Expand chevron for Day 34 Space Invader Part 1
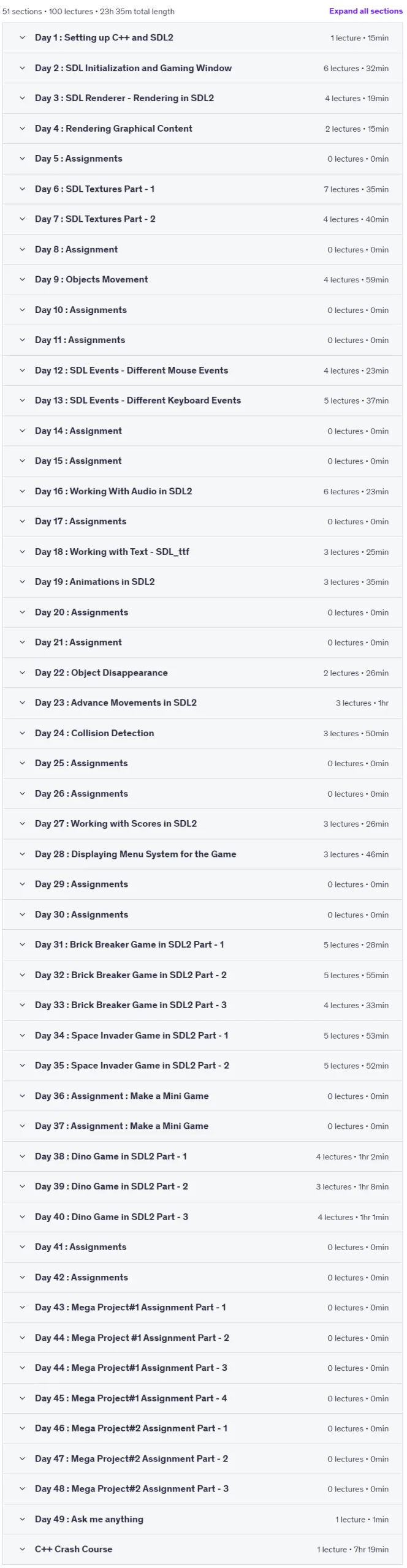This screenshot has width=407, height=1568. [23, 1035]
